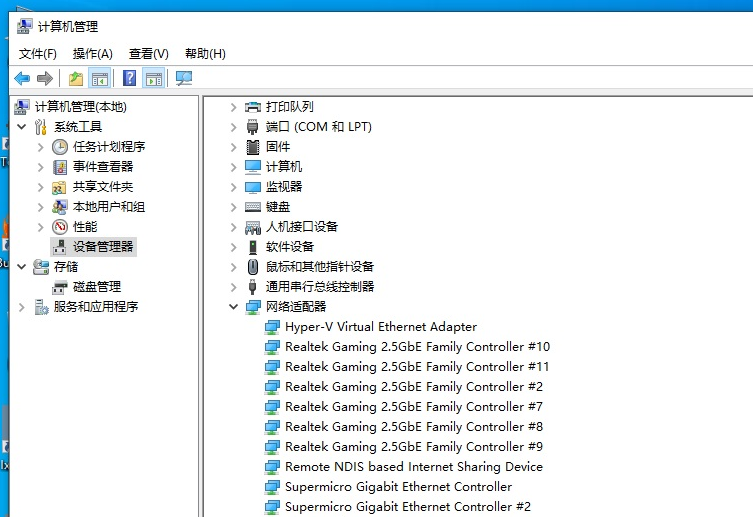
Task: Select Realtek Gaming 2.5GbE Family Controller #8
Action: click(x=413, y=427)
